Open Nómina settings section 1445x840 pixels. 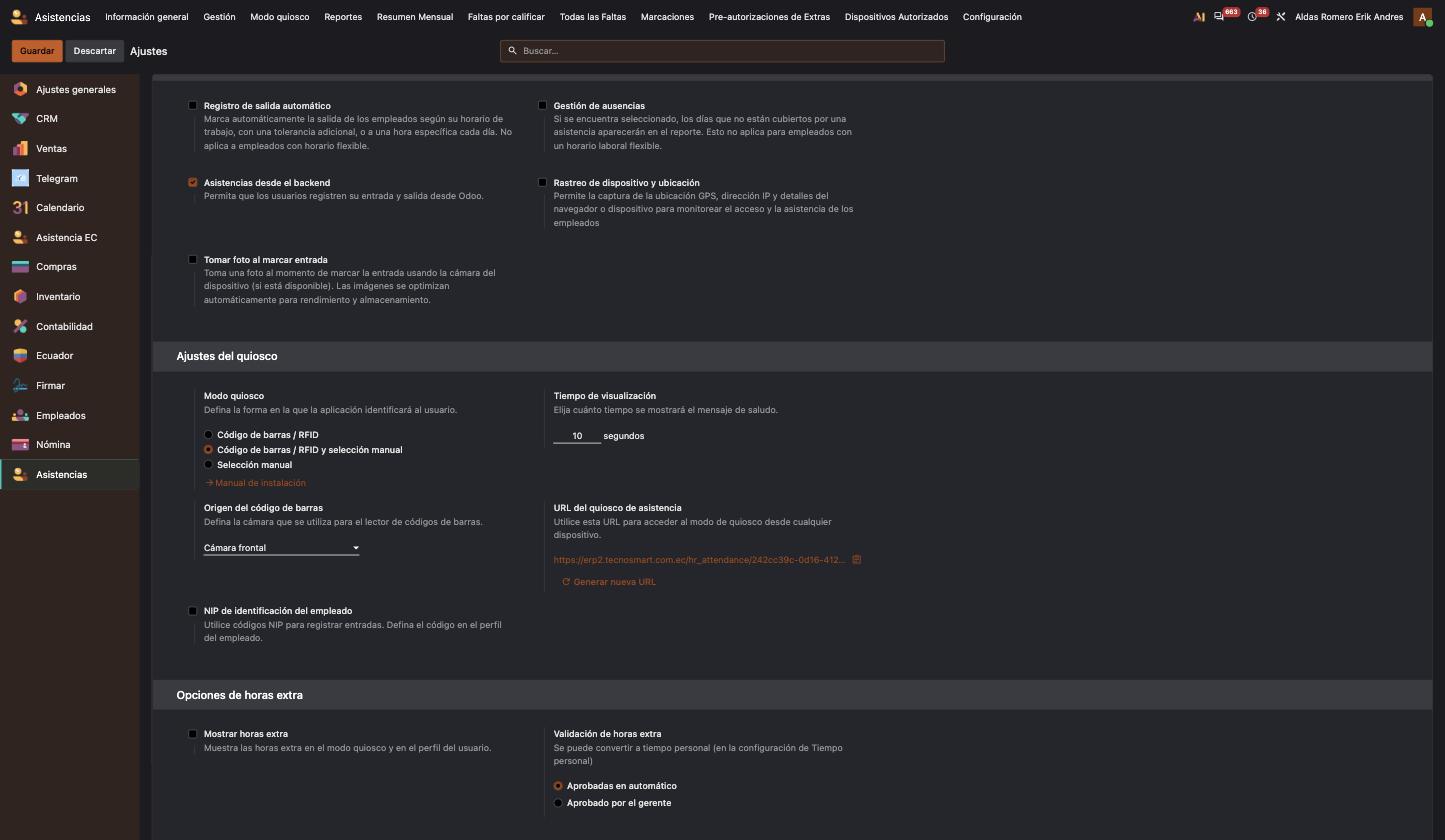[69, 445]
